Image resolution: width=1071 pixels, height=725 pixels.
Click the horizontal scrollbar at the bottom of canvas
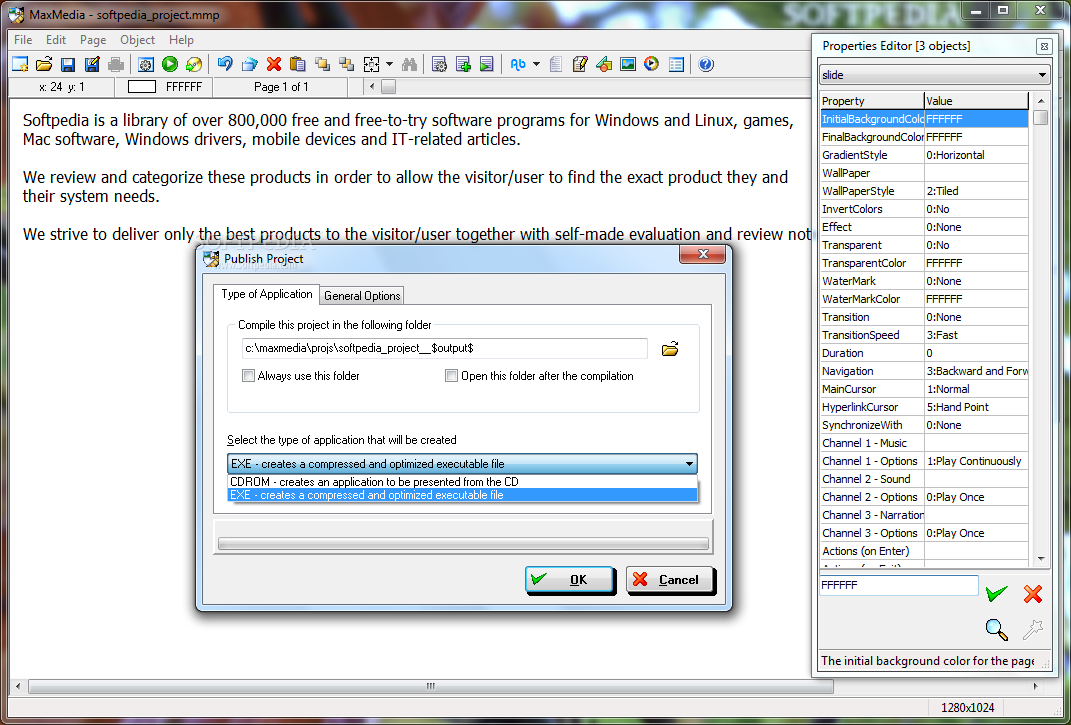click(x=430, y=686)
